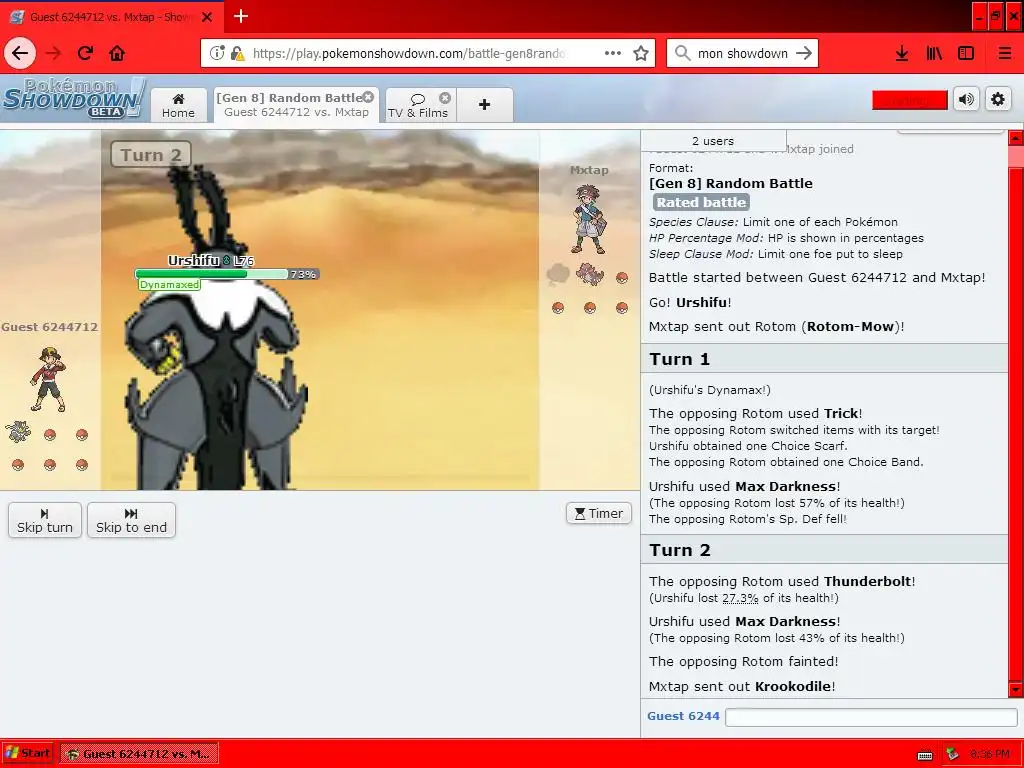Close the TV & Films room tab
Screen dimensions: 1024x768
pyautogui.click(x=445, y=97)
